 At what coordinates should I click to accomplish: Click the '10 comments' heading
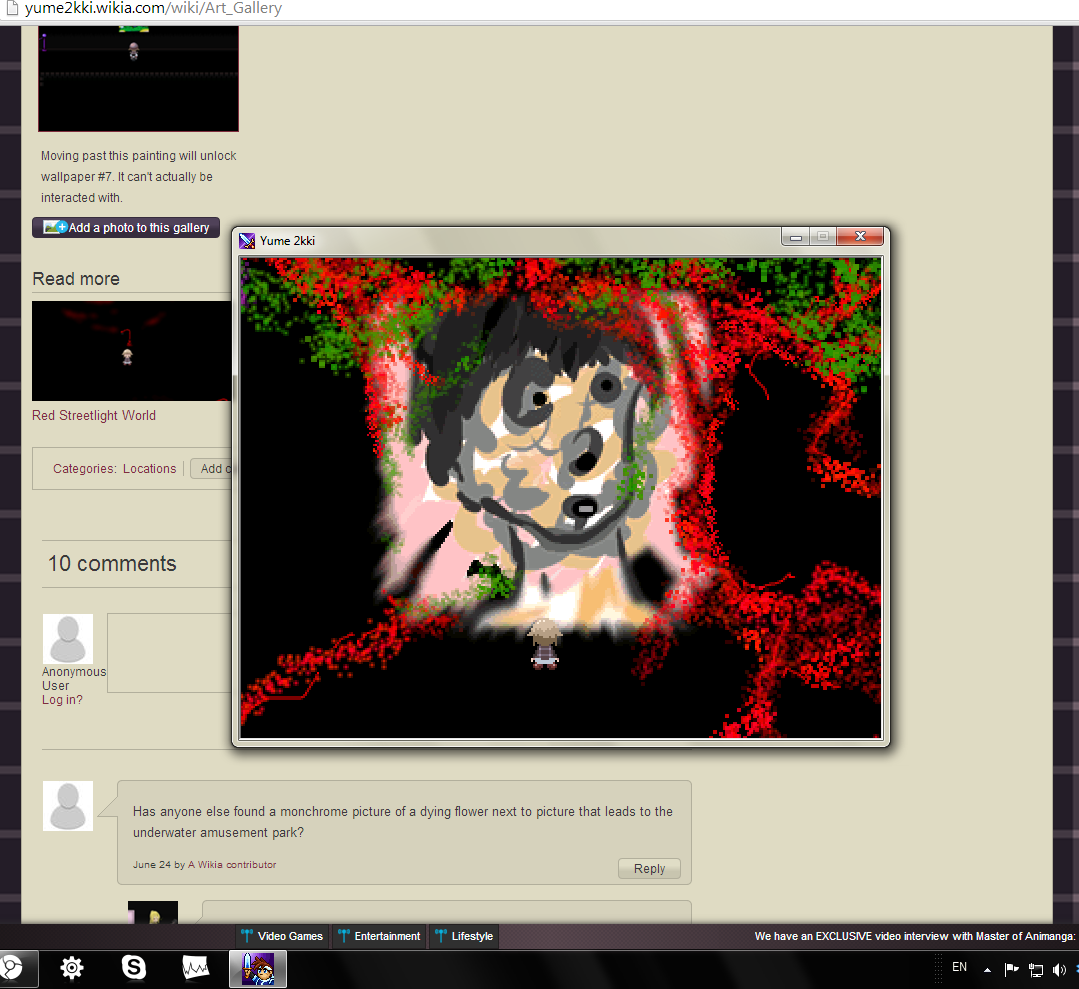click(112, 564)
